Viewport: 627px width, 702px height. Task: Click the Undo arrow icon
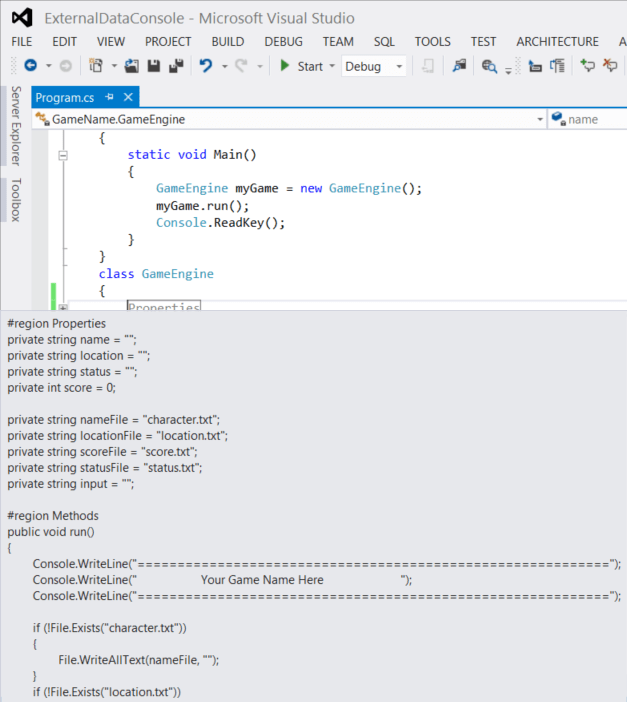pos(206,66)
